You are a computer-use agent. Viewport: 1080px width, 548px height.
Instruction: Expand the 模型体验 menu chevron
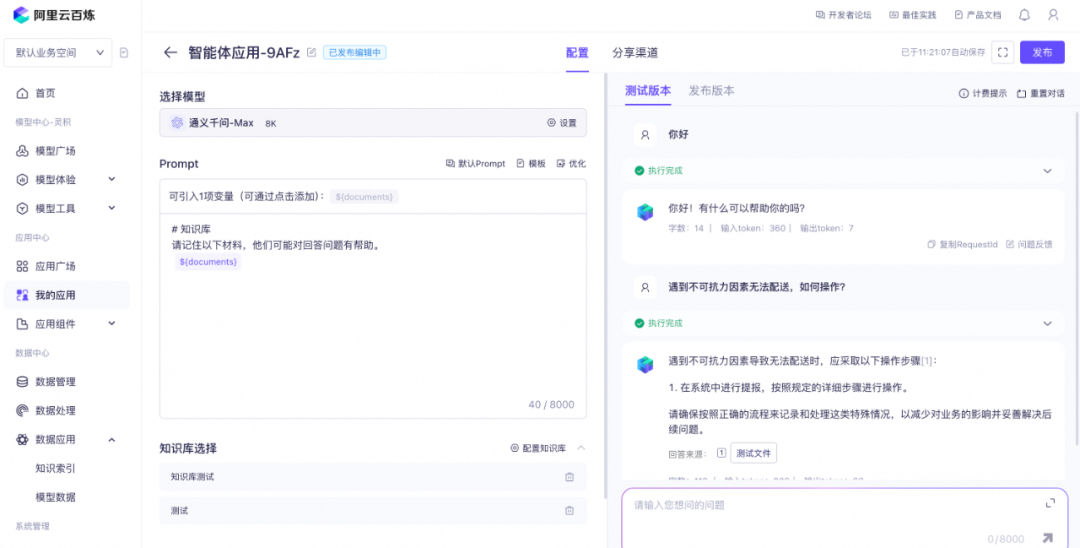click(112, 179)
